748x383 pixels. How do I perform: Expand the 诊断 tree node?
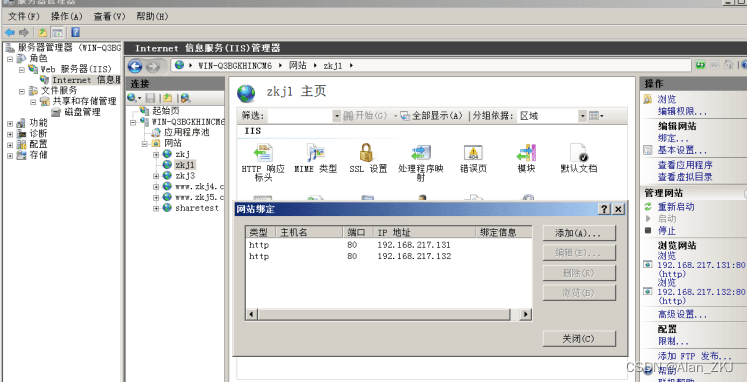click(x=10, y=134)
